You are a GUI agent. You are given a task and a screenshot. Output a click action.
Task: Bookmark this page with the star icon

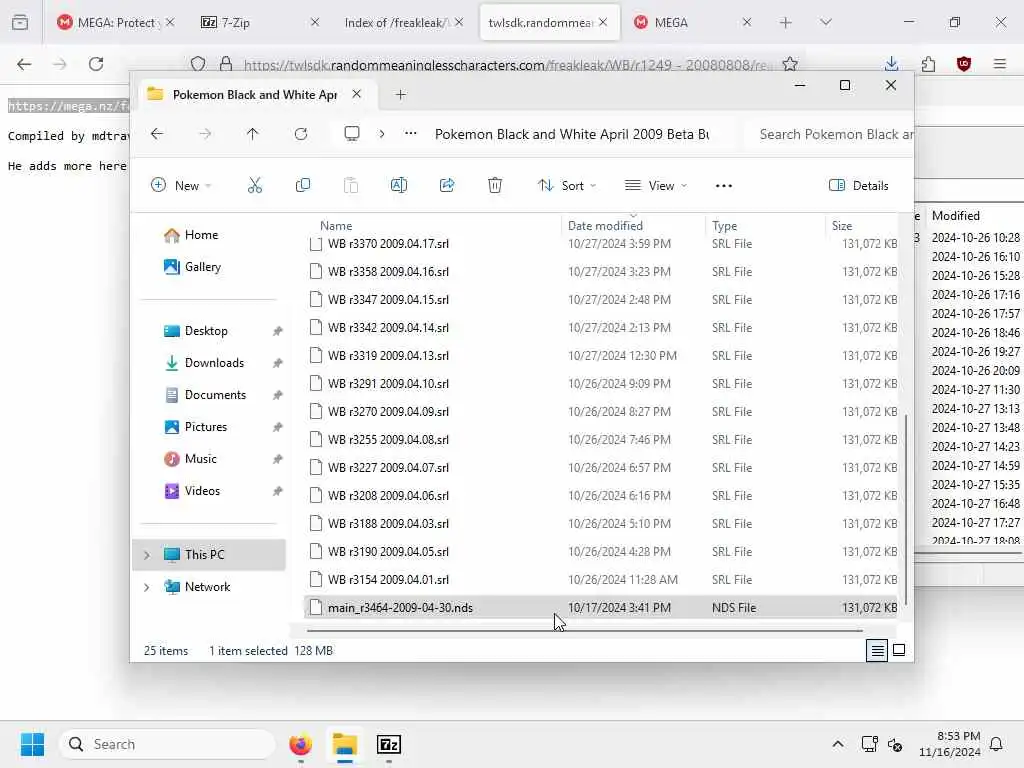tap(790, 64)
